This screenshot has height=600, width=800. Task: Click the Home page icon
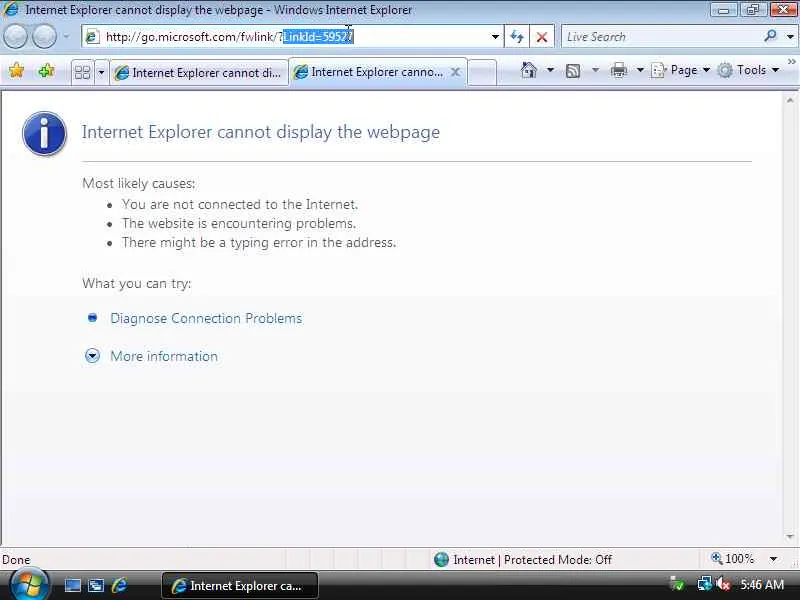(x=529, y=70)
